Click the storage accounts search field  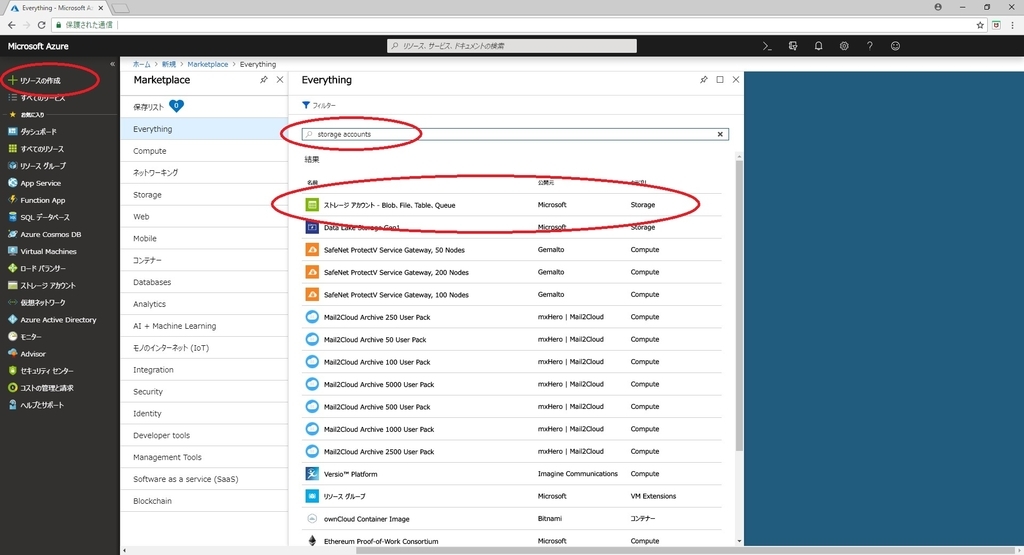pyautogui.click(x=515, y=135)
